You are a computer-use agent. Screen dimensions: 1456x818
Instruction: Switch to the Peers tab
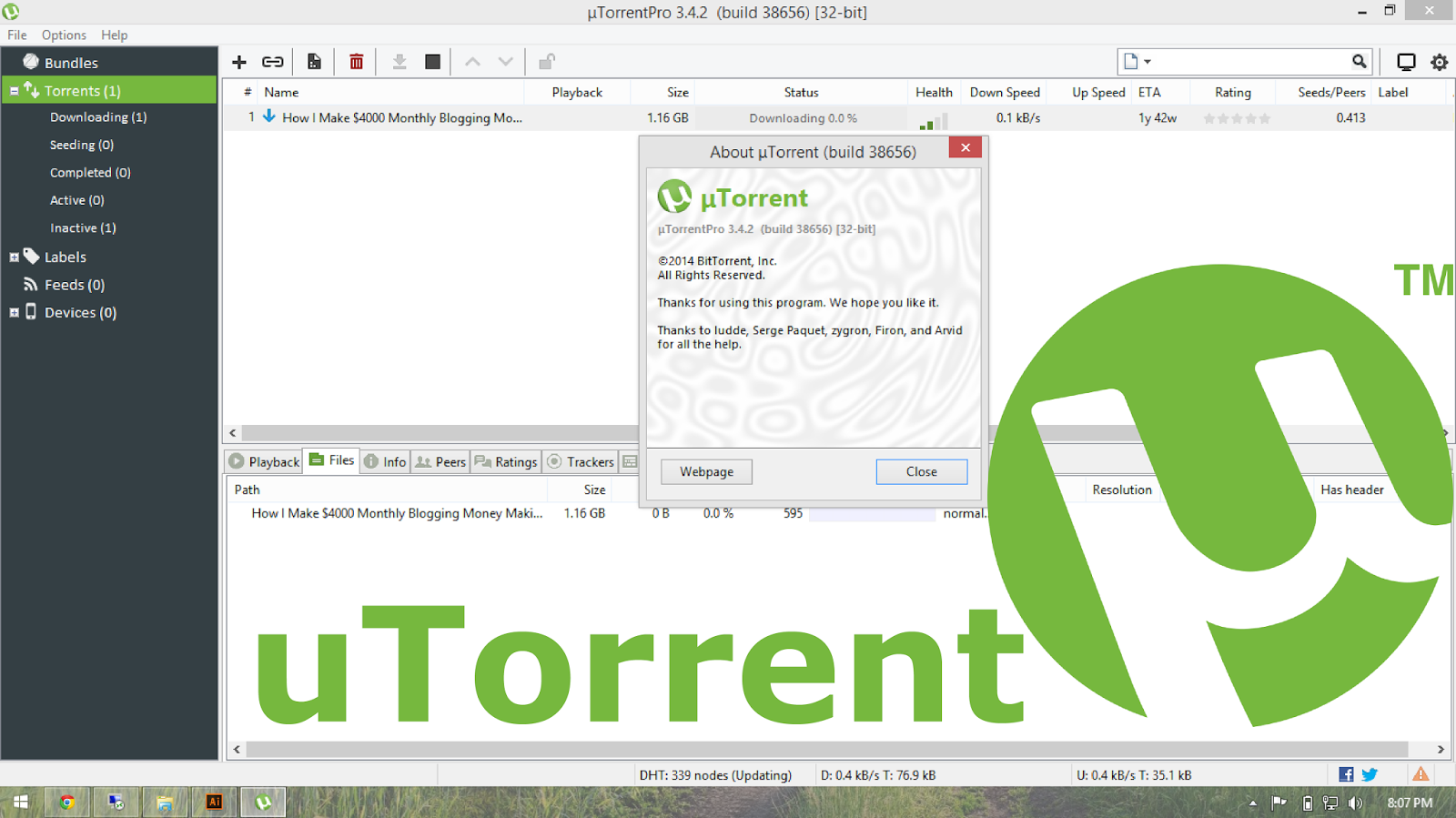(x=441, y=462)
